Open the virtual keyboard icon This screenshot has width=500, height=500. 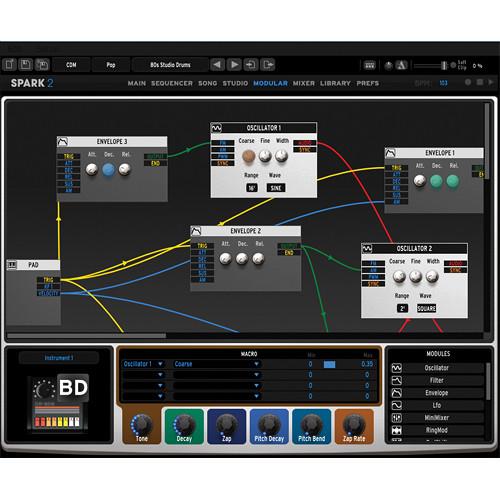click(x=370, y=65)
